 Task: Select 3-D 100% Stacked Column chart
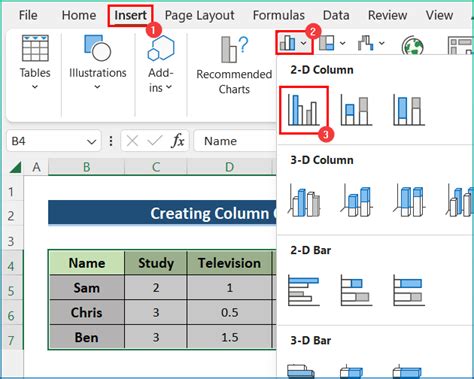pyautogui.click(x=409, y=201)
